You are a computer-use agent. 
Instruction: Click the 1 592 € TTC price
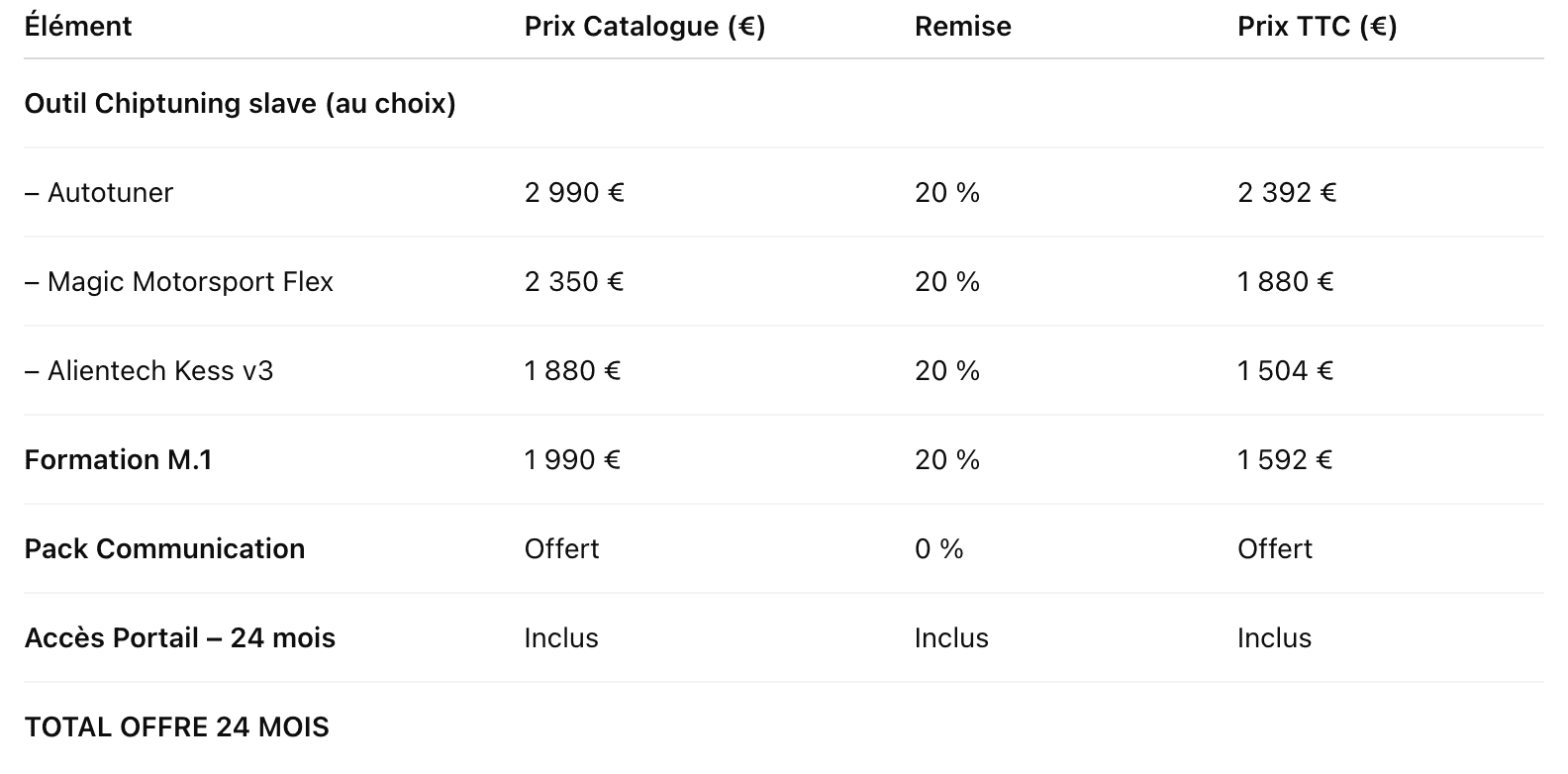[1285, 459]
